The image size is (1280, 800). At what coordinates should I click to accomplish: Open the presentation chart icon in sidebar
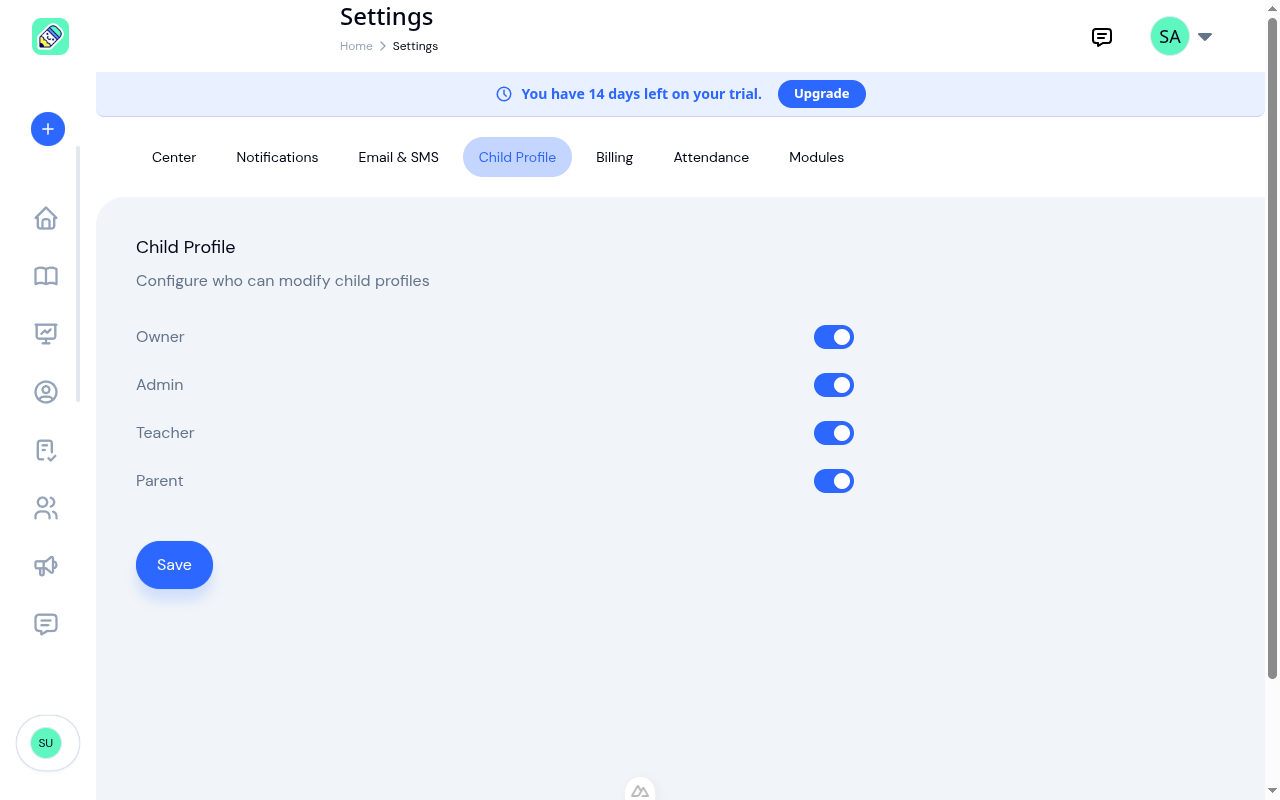point(46,334)
